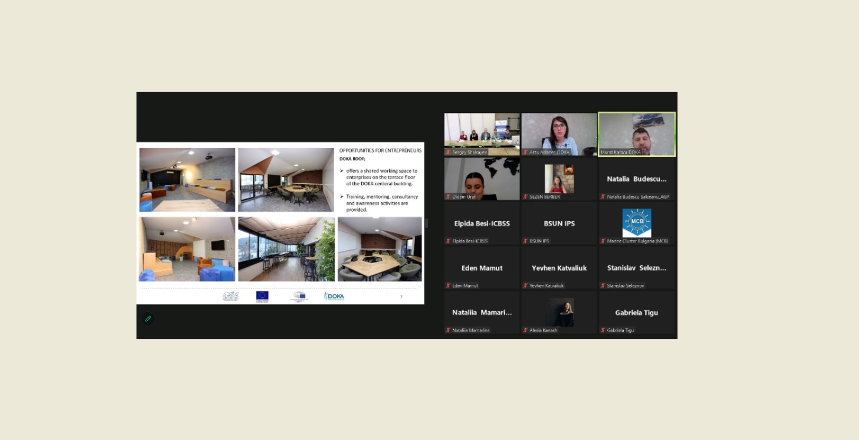The image size is (859, 440).
Task: Click BSUN IPS muted microphone icon
Action: click(525, 241)
